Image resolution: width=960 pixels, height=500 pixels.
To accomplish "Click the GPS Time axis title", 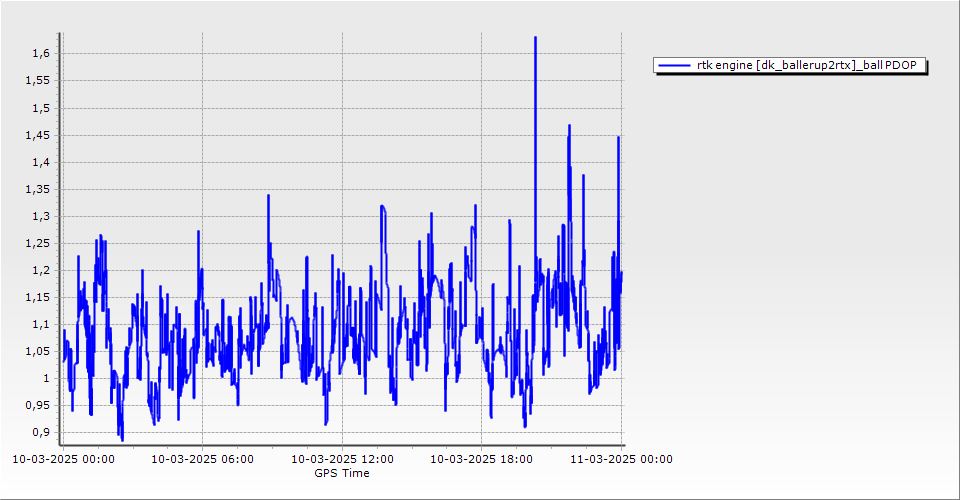I will [342, 473].
